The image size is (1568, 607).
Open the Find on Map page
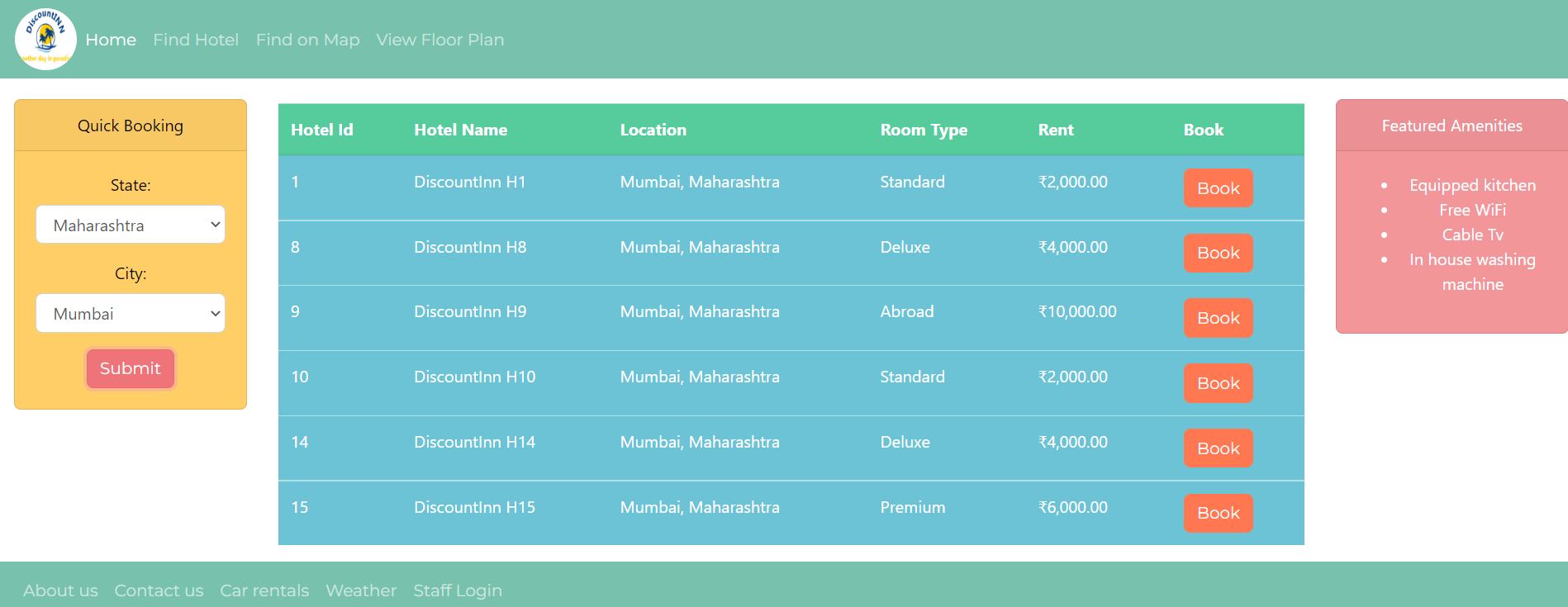pyautogui.click(x=307, y=40)
